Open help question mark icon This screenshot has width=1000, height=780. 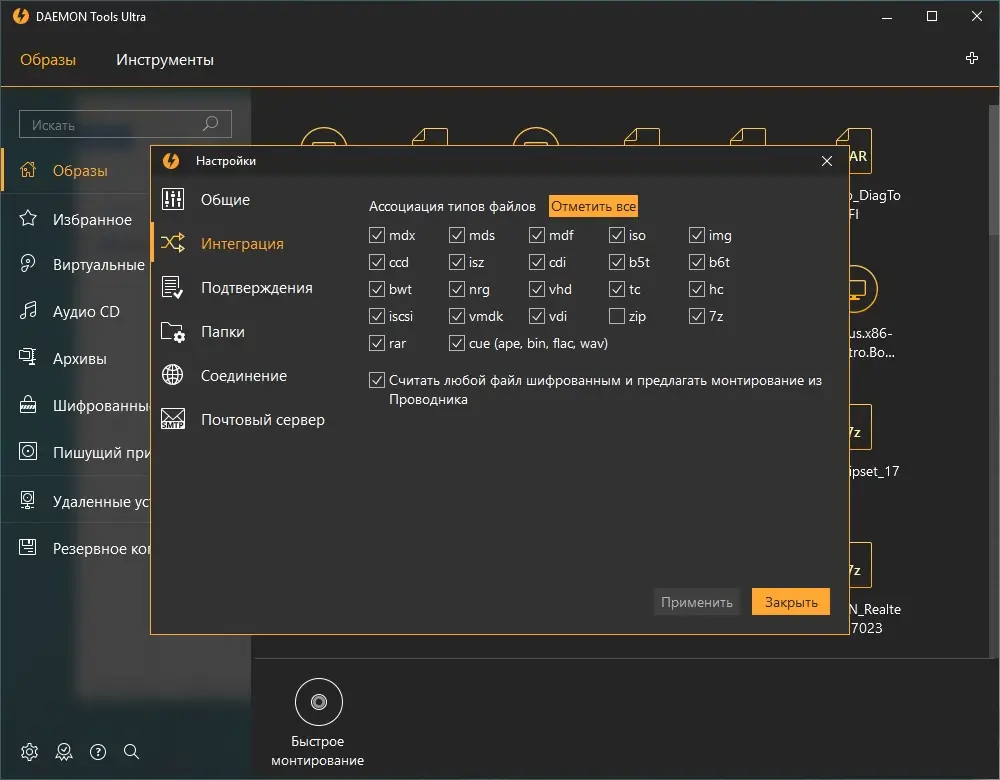pyautogui.click(x=98, y=752)
